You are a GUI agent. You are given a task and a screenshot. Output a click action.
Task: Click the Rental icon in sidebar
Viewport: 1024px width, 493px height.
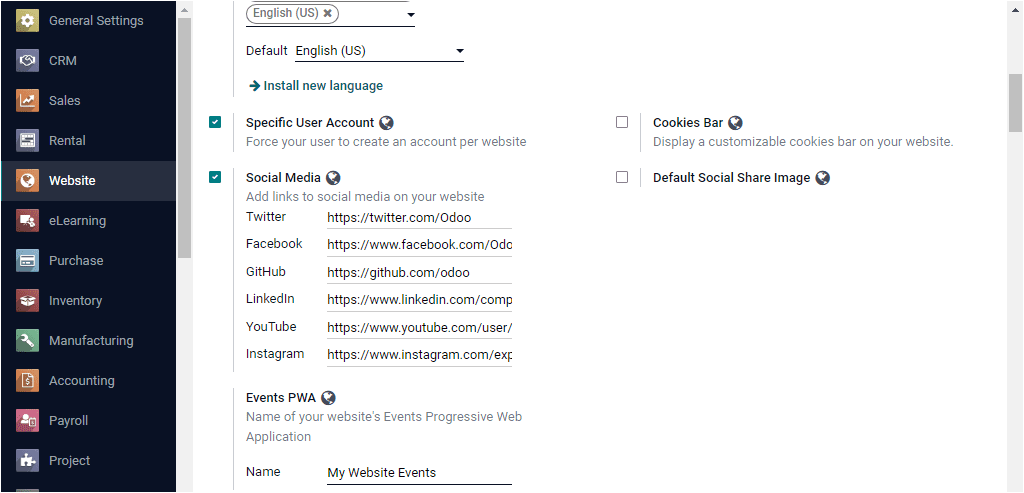pos(27,140)
